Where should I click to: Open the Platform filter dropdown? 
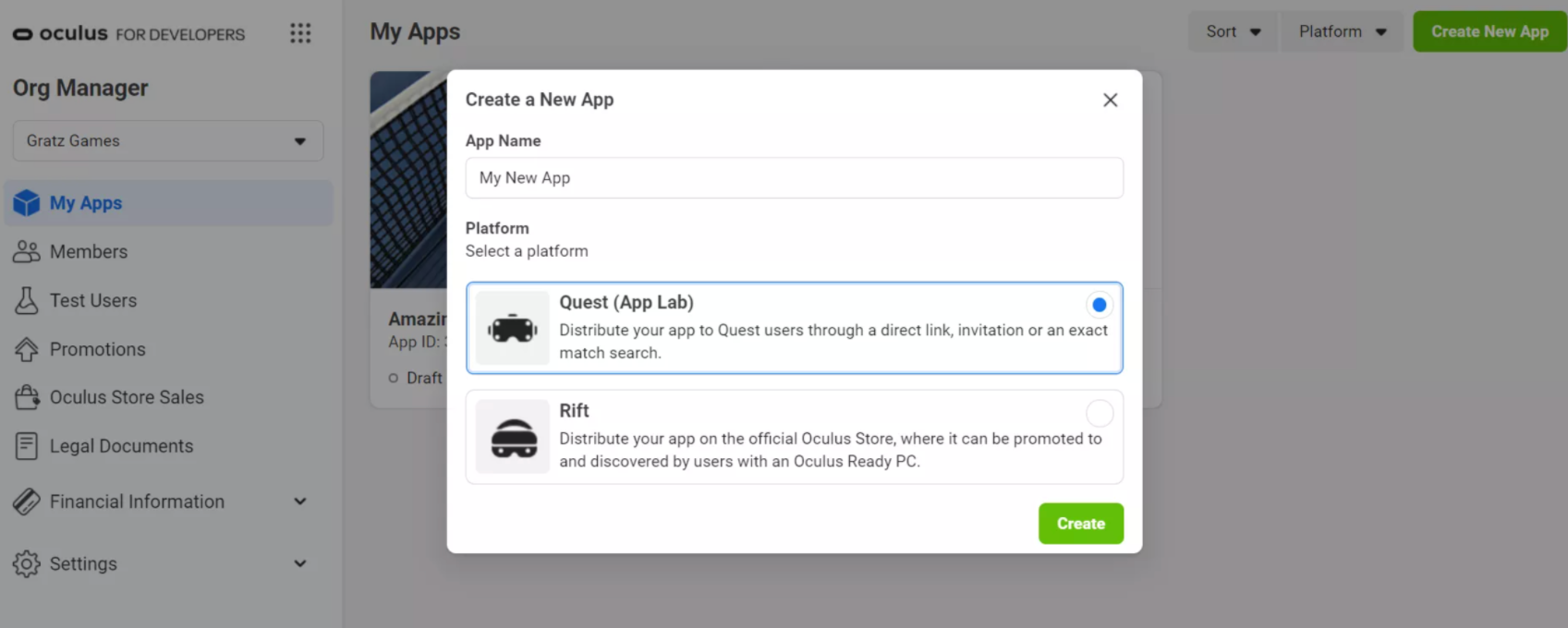(1342, 31)
